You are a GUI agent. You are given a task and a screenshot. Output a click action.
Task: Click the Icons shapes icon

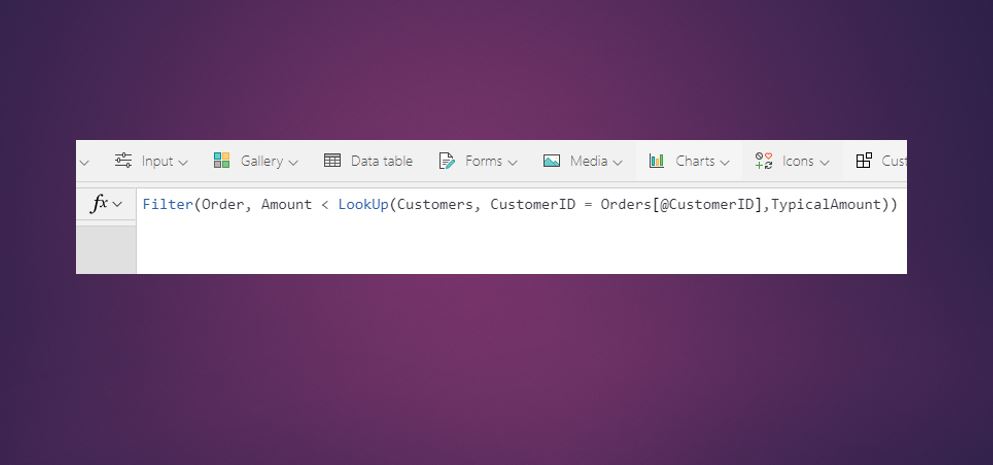click(x=764, y=161)
